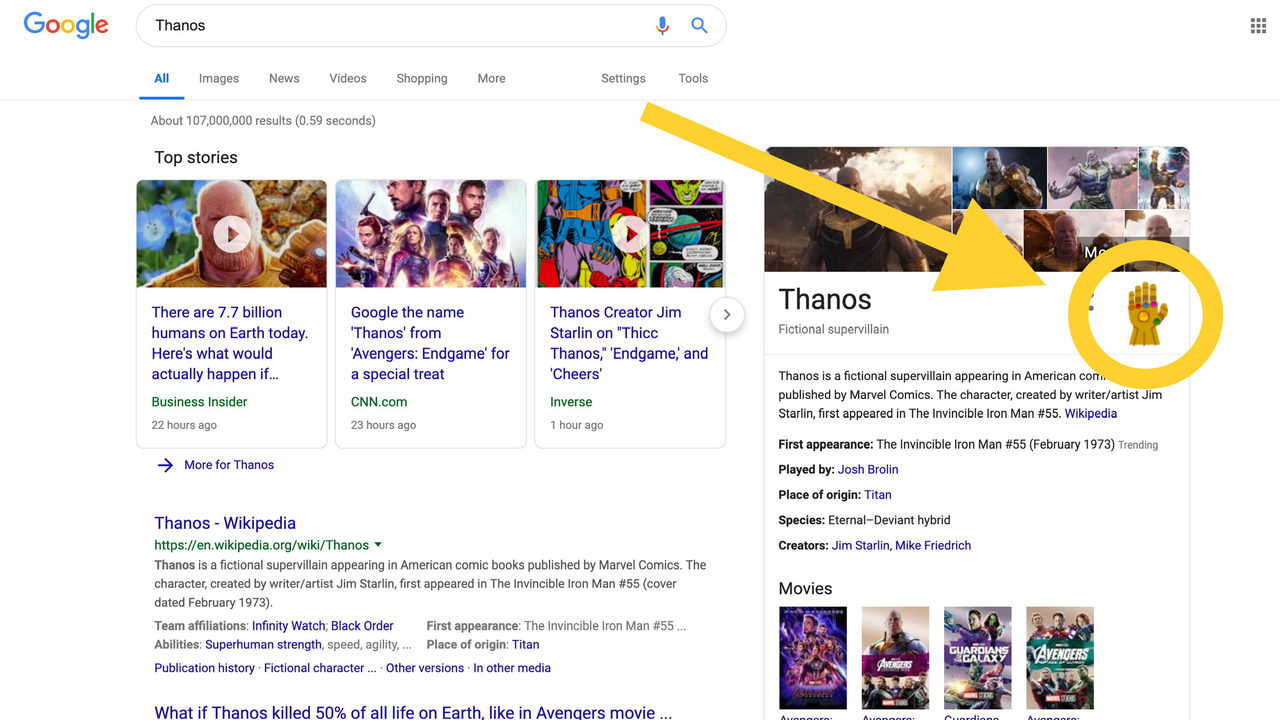Viewport: 1280px width, 720px height.
Task: Play the Inverse Thanos comic video
Action: pos(630,234)
